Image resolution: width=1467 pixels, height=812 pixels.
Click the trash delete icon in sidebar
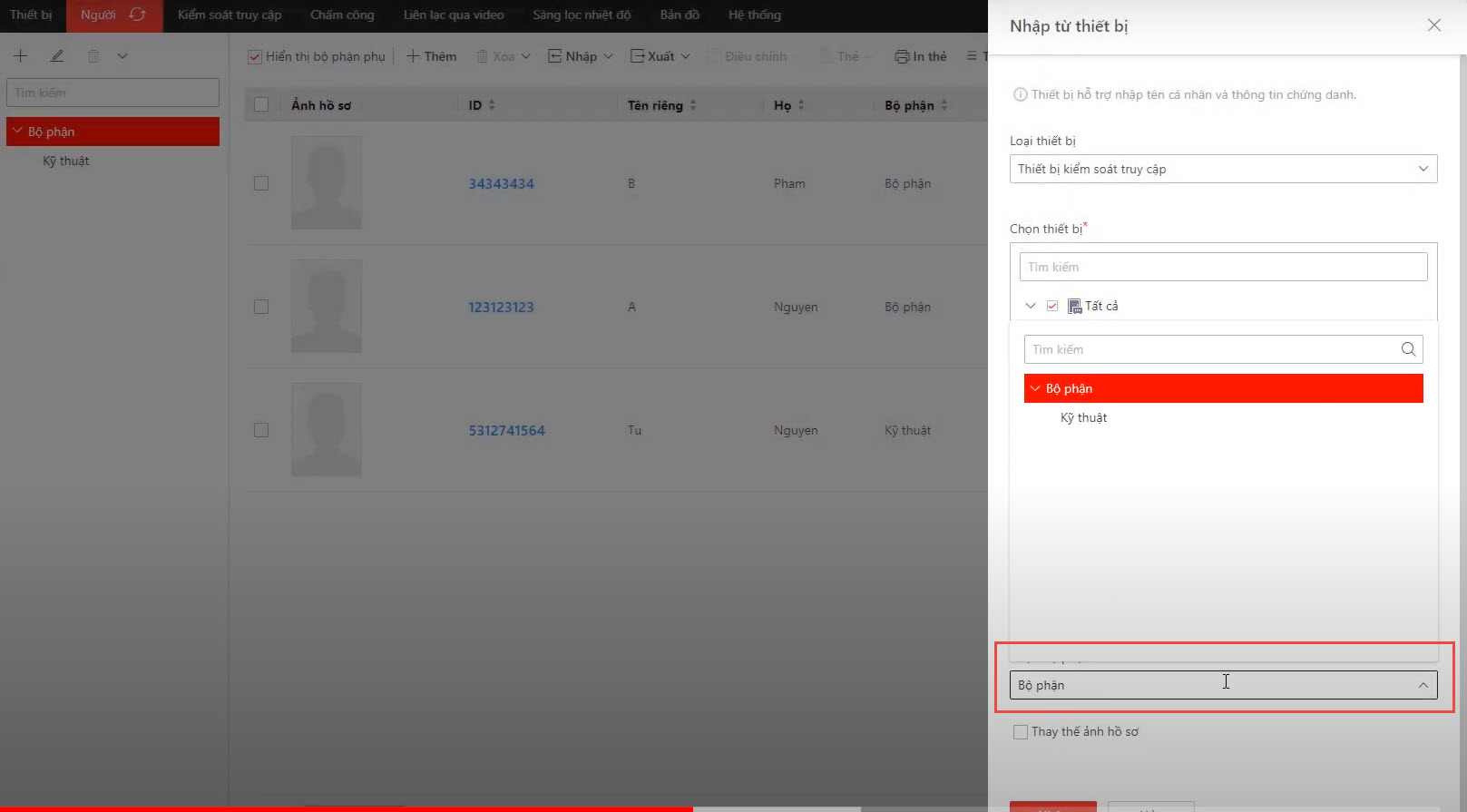tap(93, 56)
